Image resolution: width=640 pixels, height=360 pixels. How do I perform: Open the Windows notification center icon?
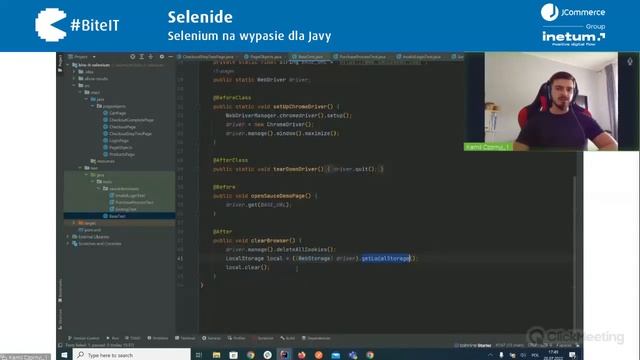click(572, 355)
